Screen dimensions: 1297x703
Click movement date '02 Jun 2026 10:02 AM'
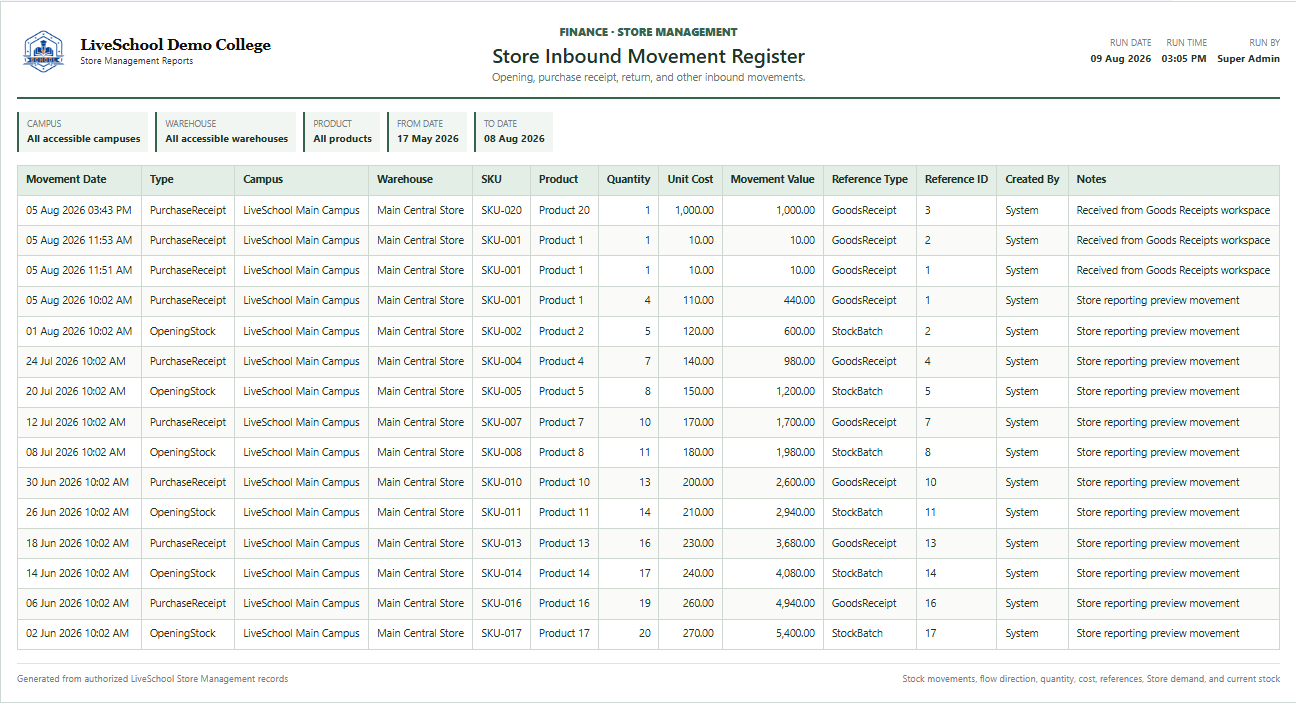[x=77, y=634]
